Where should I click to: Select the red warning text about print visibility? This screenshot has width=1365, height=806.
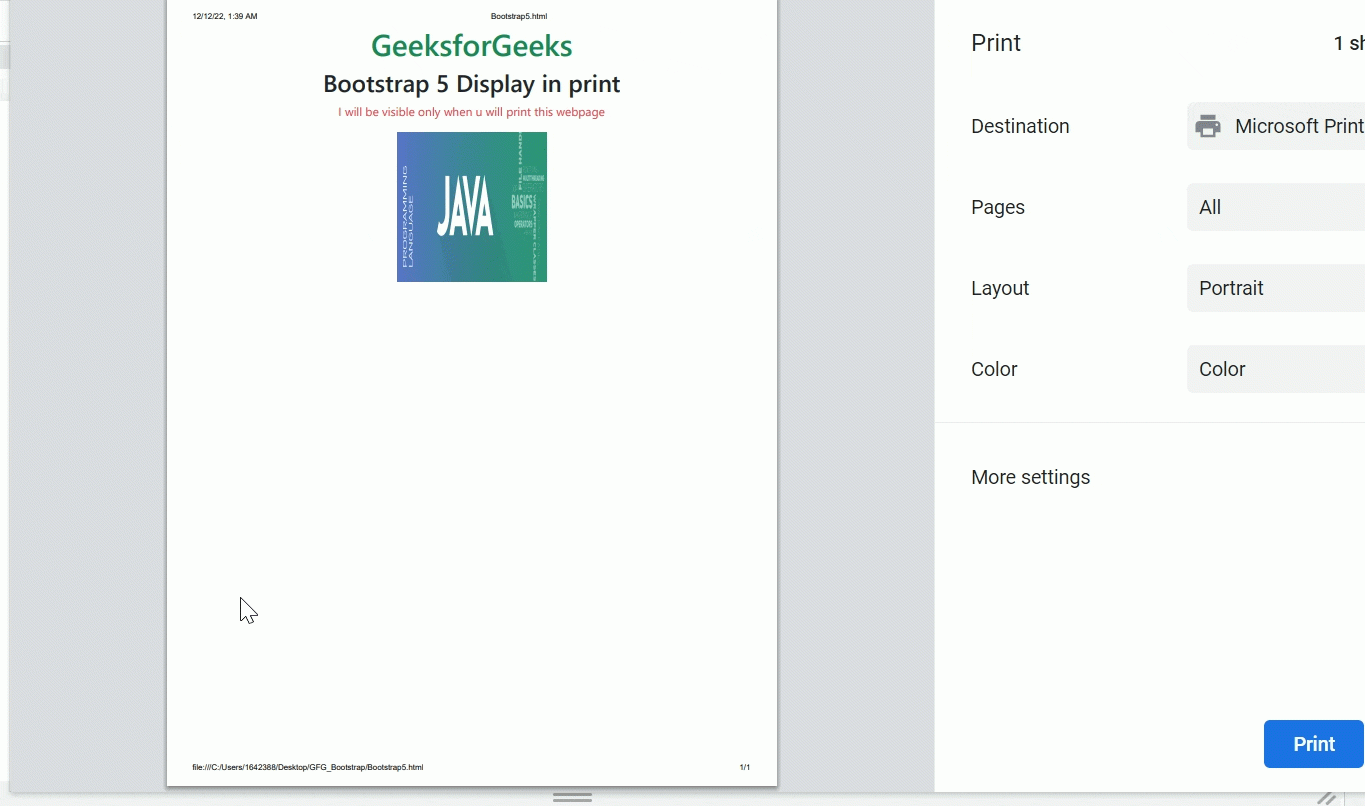471,112
